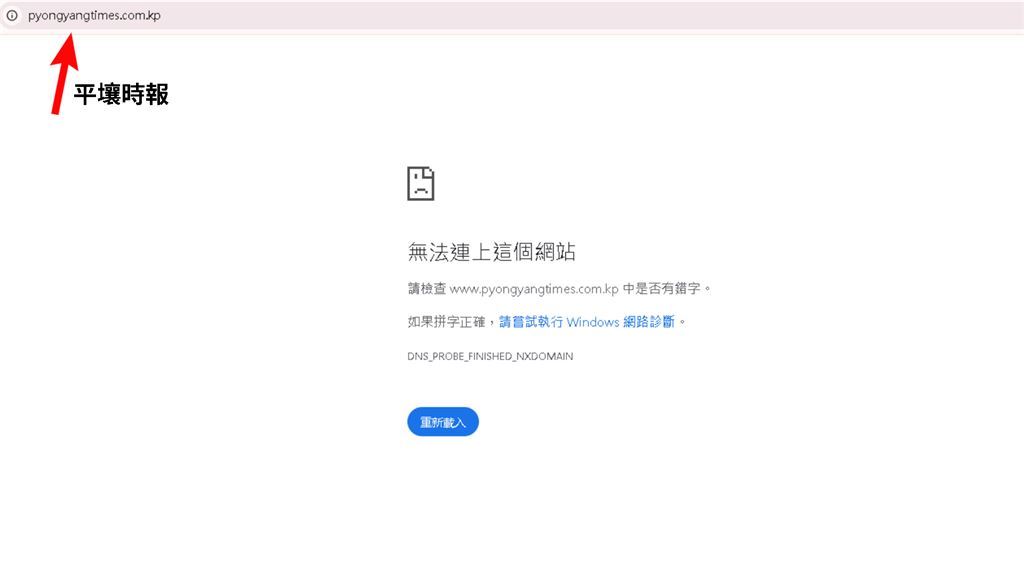The image size is (1024, 576).
Task: Click the DNS_PROBE_FINISHED_NXDOMAIN error code text
Action: tap(490, 357)
